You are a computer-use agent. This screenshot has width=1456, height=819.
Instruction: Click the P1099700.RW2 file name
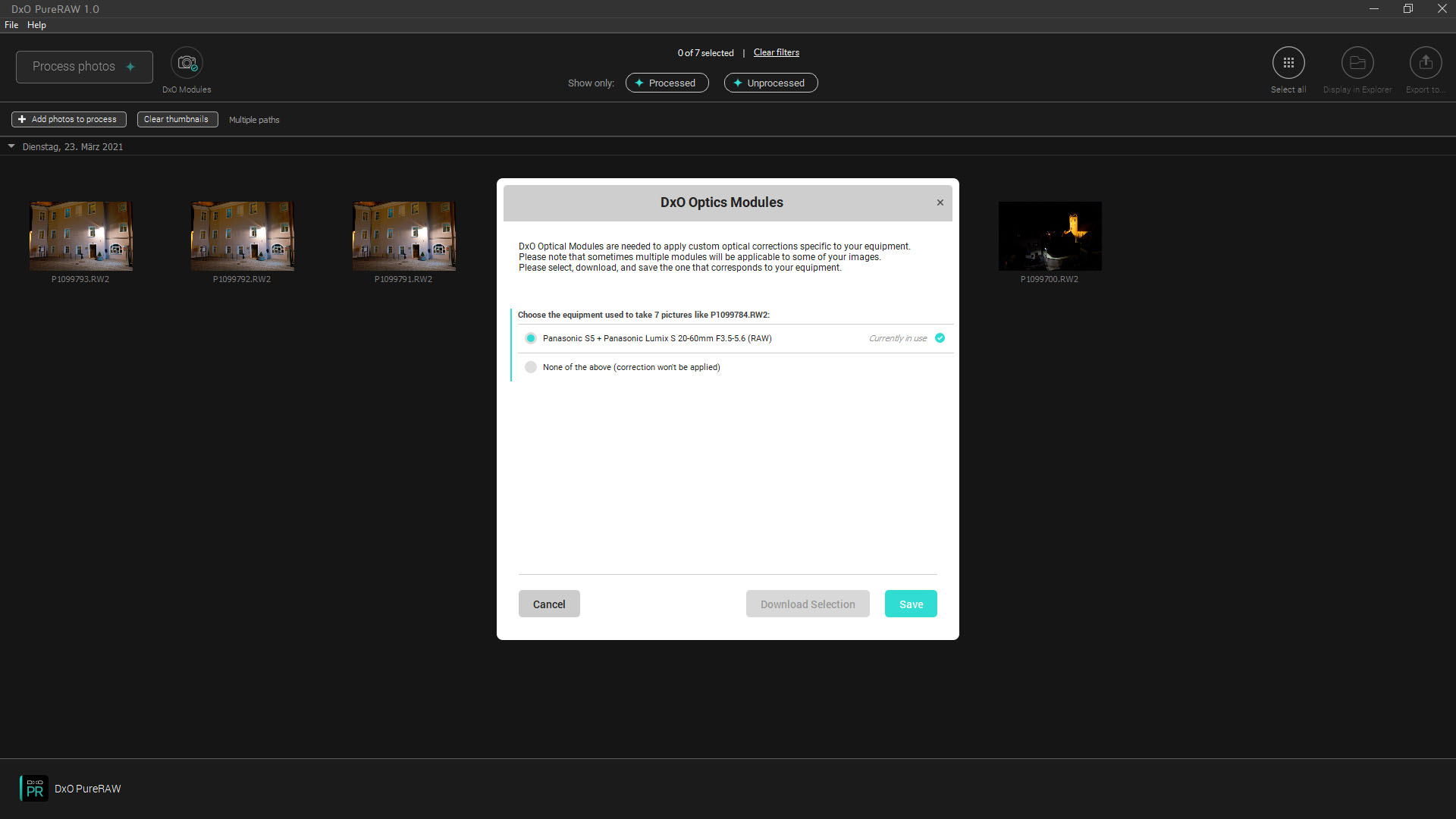point(1050,279)
